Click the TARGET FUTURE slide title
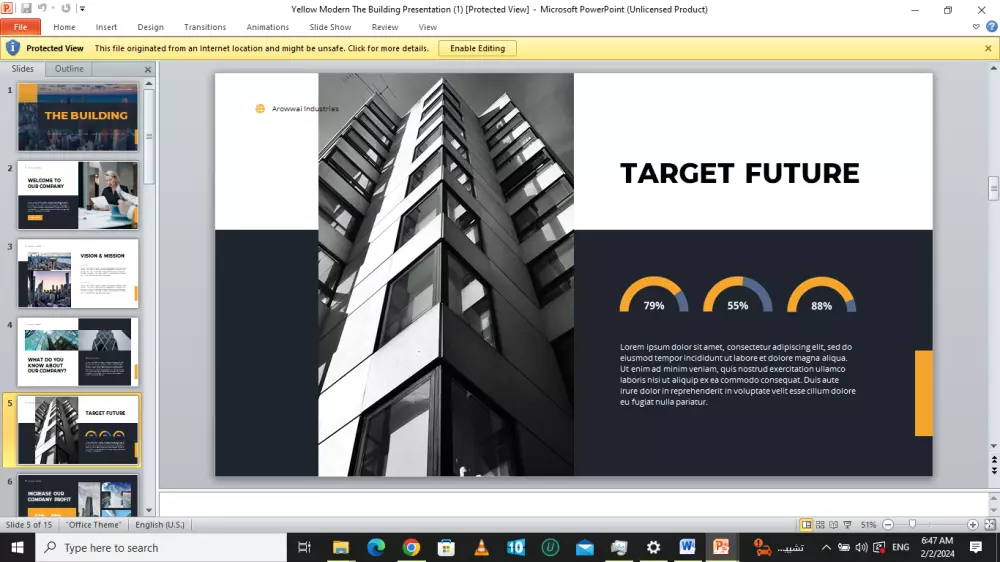1000x562 pixels. point(740,174)
